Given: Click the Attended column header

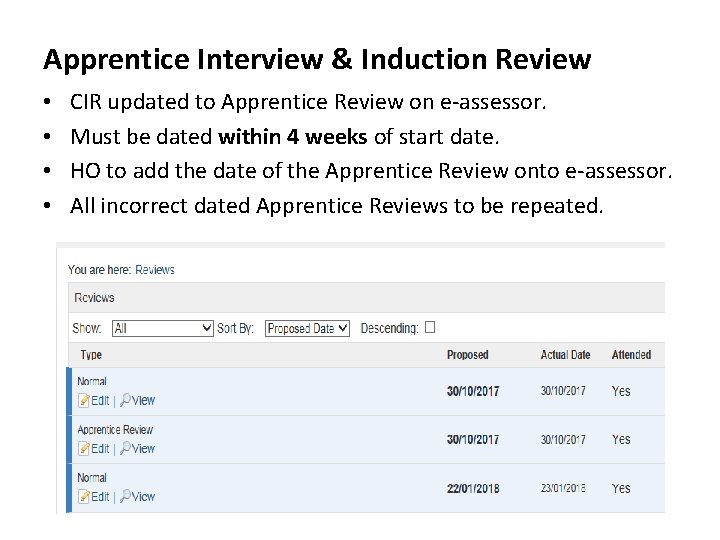Looking at the screenshot, I should click(631, 355).
